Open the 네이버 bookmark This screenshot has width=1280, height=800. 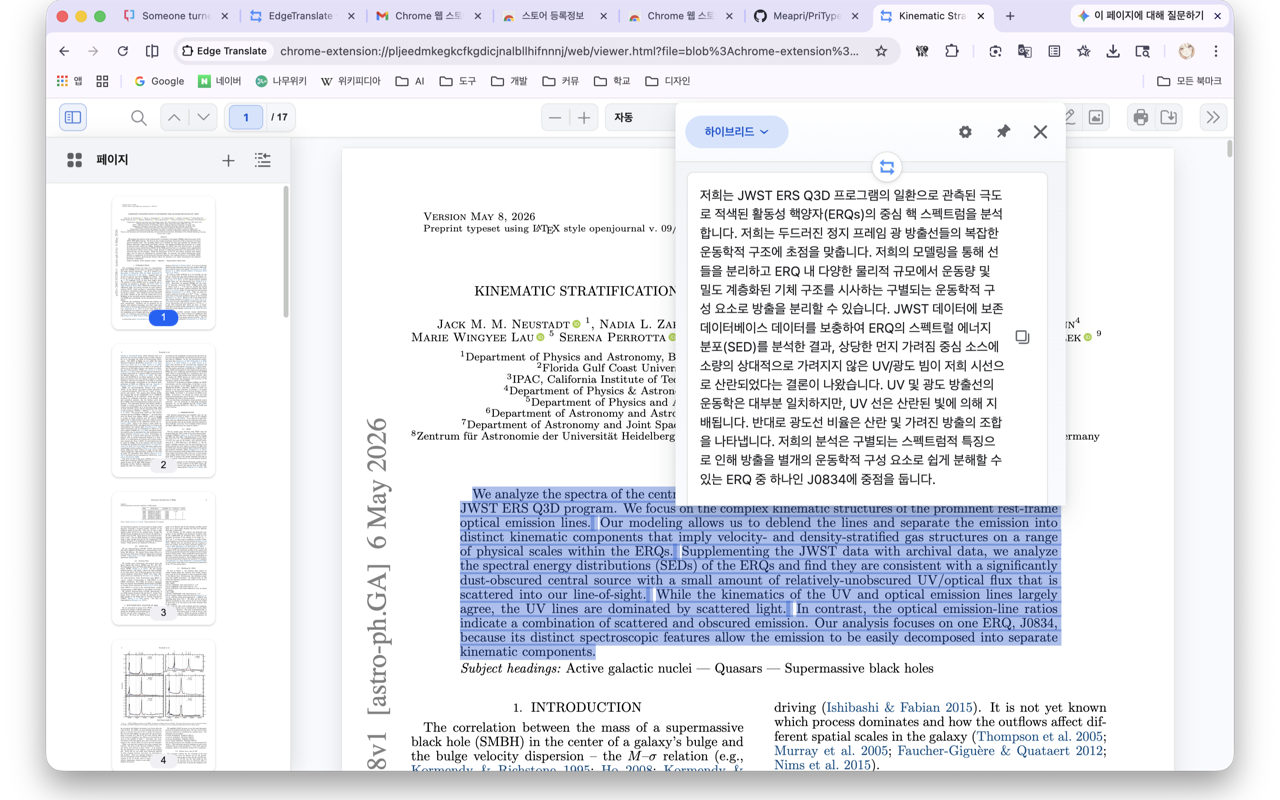click(x=220, y=81)
